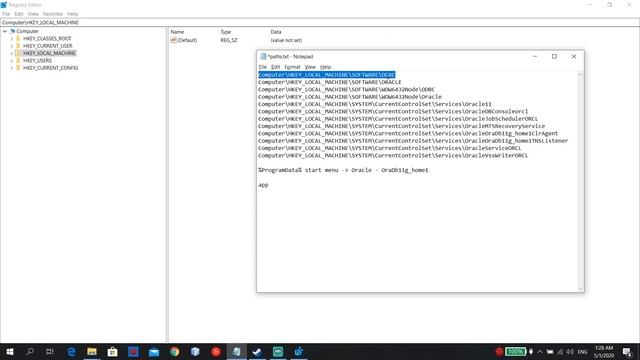Click the Notepad title bar document icon
The width and height of the screenshot is (640, 360).
tap(263, 56)
